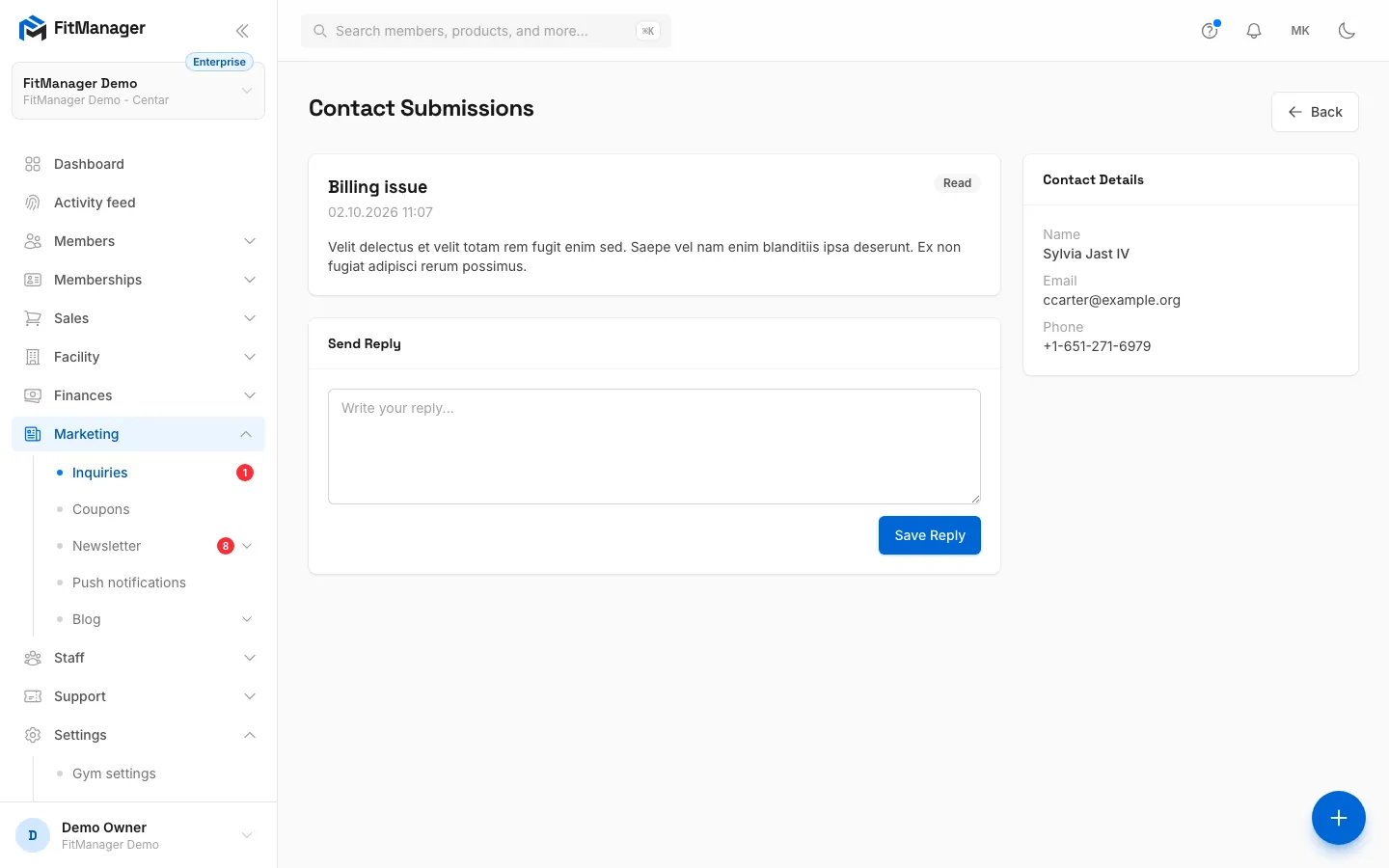Viewport: 1389px width, 868px height.
Task: Open the MK user avatar menu
Action: [x=1300, y=31]
